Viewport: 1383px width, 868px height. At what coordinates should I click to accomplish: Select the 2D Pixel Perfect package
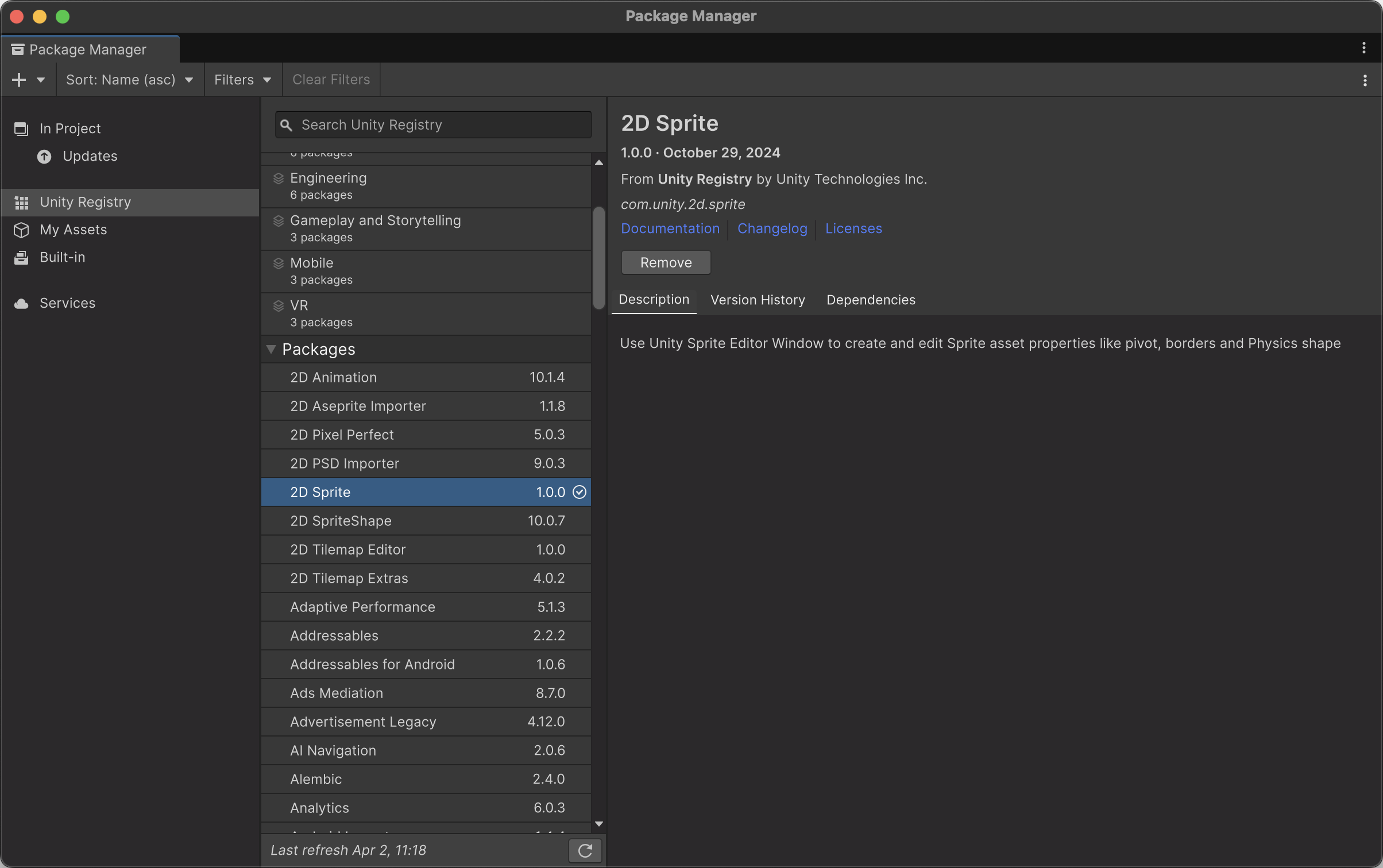426,435
